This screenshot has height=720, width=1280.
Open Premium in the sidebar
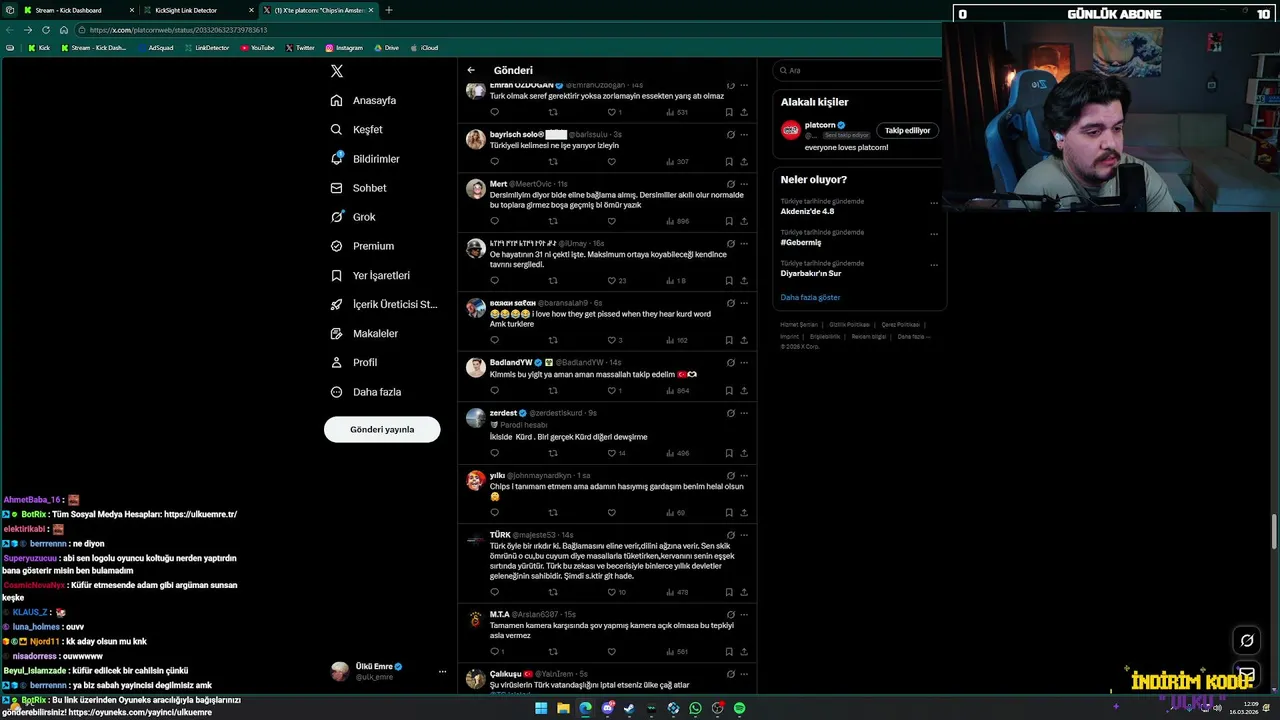pyautogui.click(x=362, y=246)
